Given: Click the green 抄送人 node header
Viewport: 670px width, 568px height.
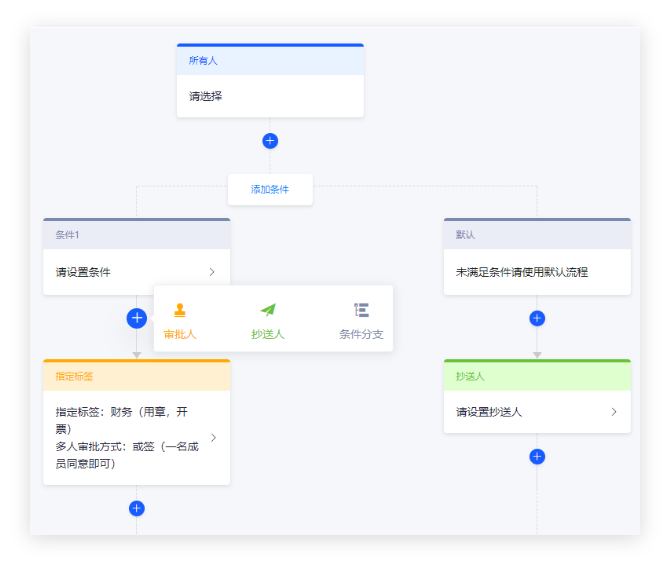Looking at the screenshot, I should pyautogui.click(x=537, y=376).
